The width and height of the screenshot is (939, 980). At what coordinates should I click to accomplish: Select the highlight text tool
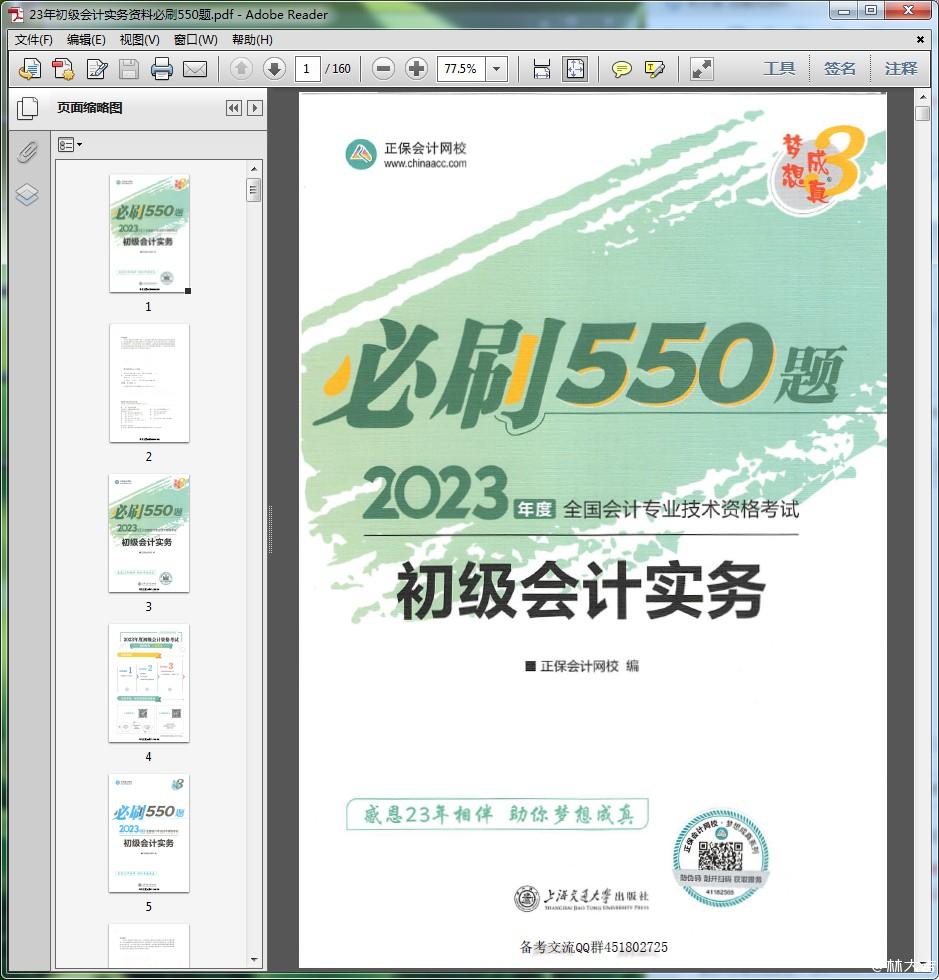(655, 69)
